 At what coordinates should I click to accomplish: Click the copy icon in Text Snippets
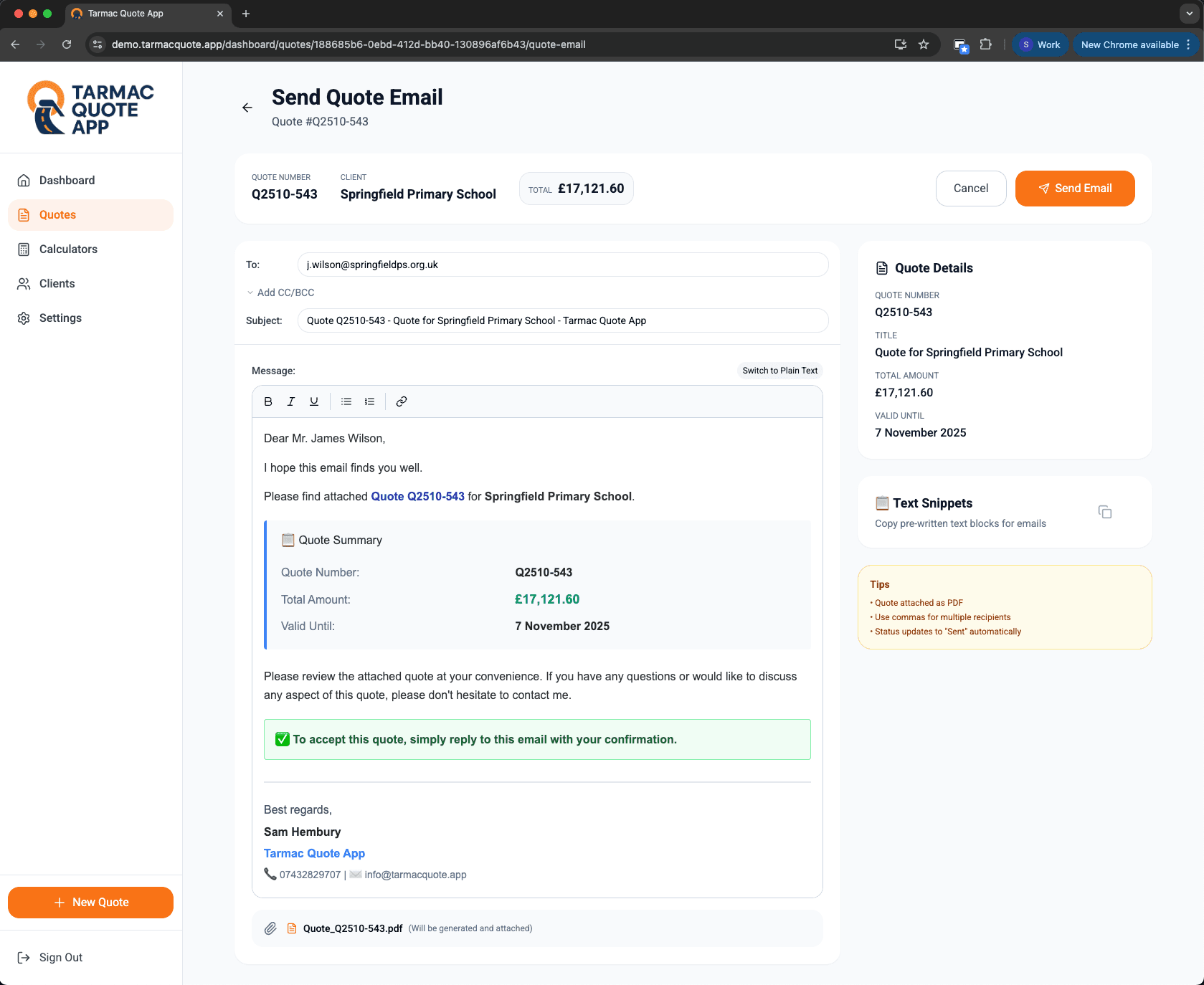coord(1104,512)
